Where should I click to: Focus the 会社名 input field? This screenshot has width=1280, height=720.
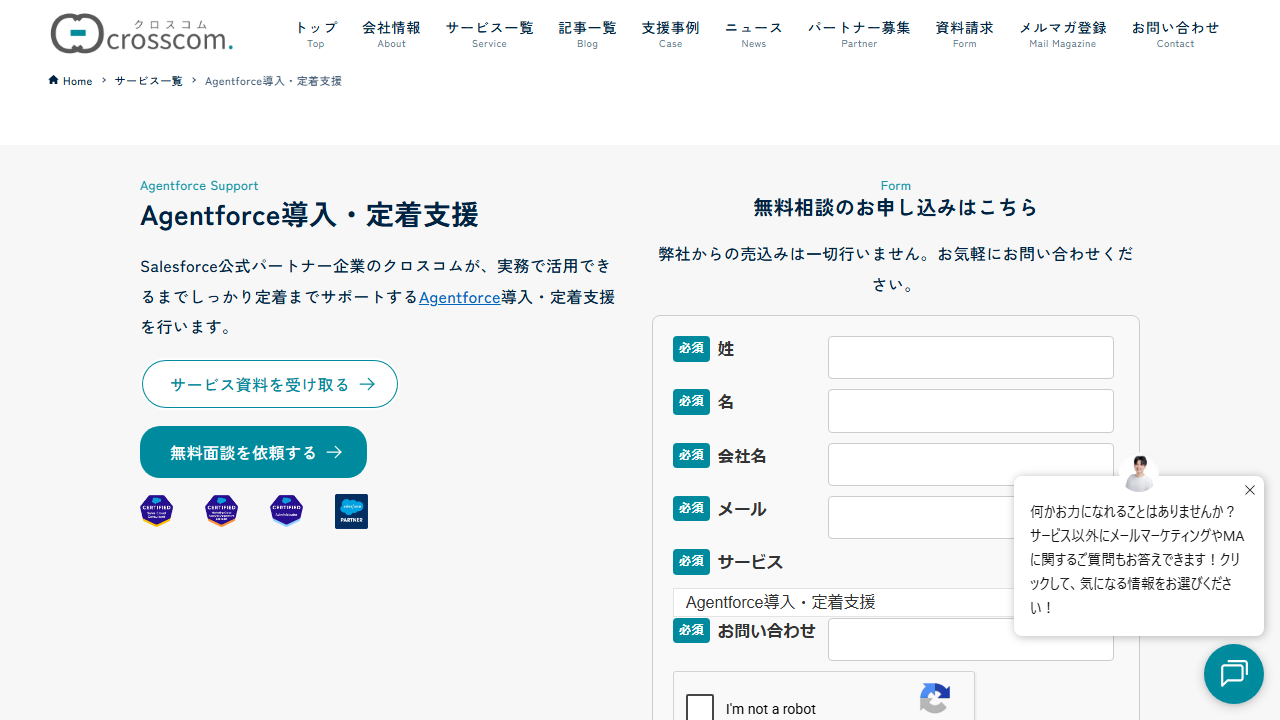point(971,465)
